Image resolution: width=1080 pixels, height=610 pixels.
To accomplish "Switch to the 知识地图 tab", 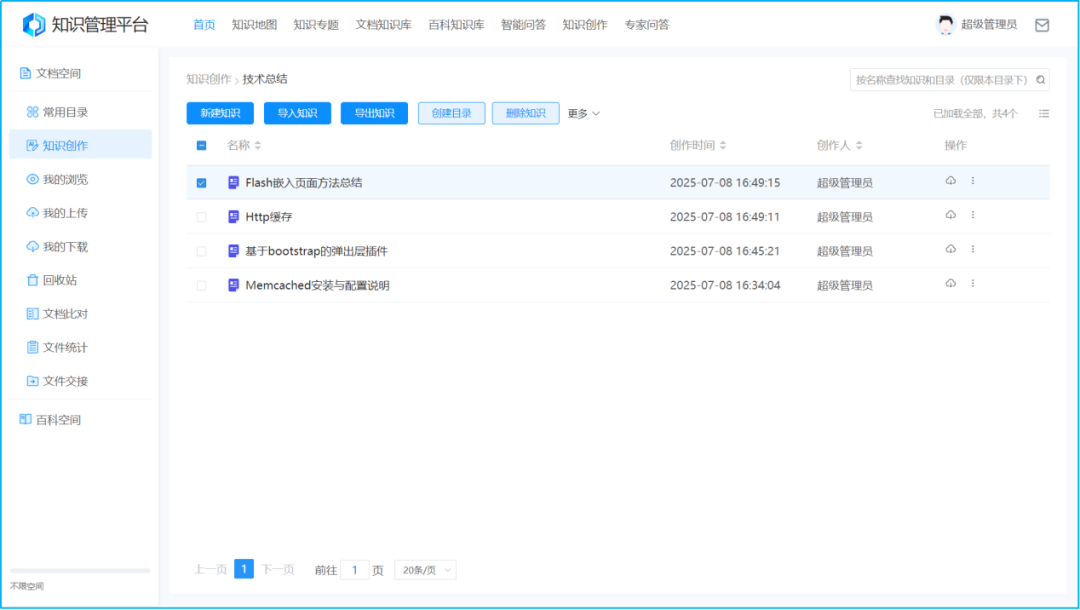I will 251,24.
